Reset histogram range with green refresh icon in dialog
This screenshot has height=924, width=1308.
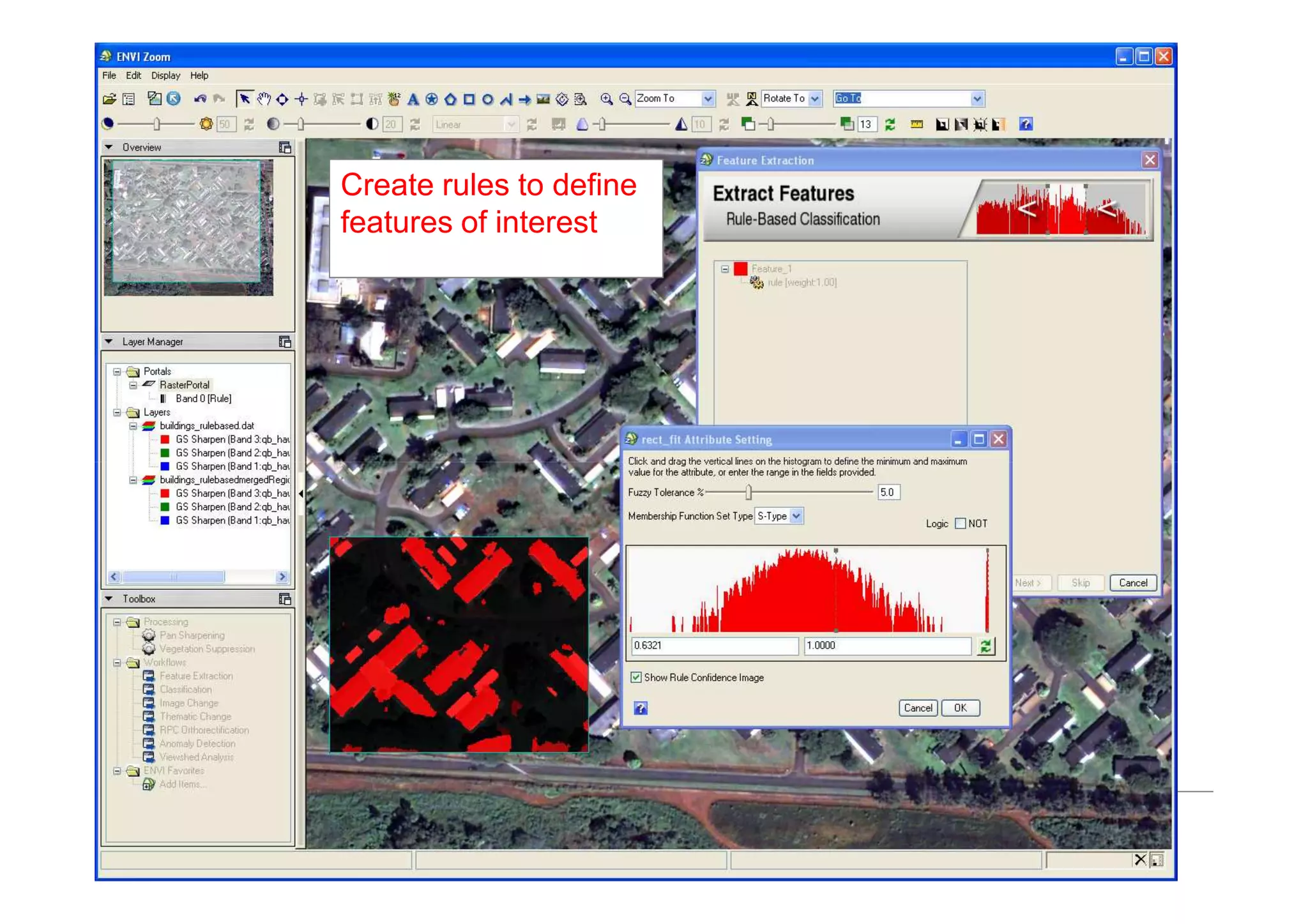(986, 646)
